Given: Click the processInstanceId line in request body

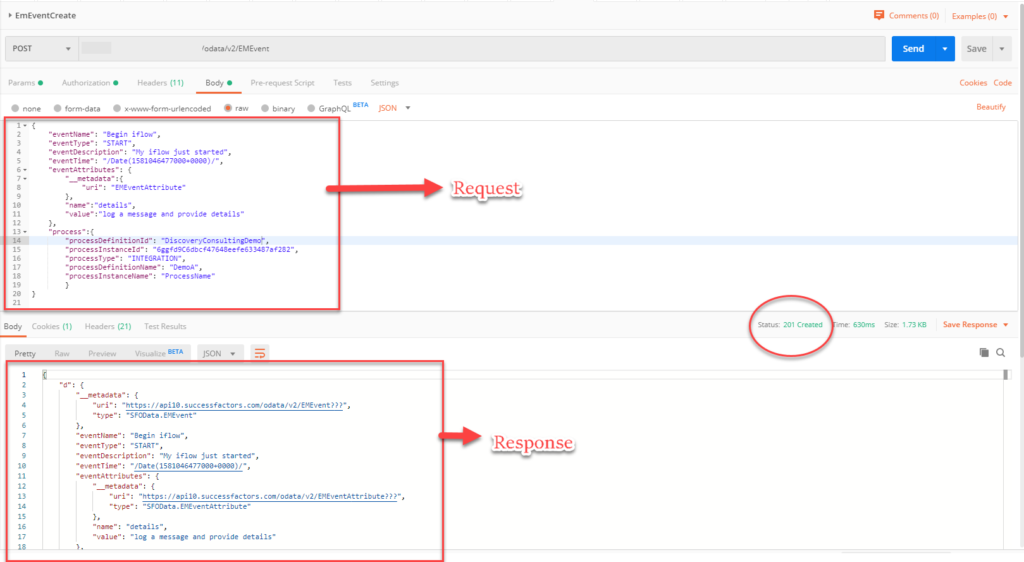Looking at the screenshot, I should (x=181, y=249).
